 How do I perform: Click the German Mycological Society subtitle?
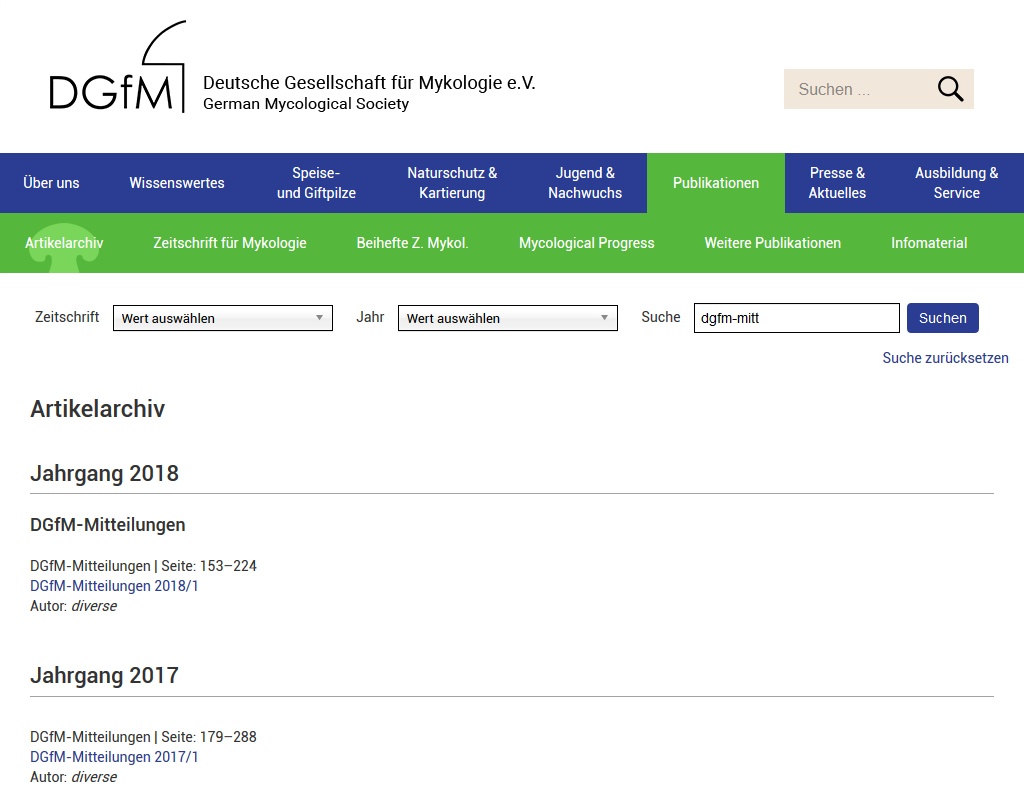[306, 104]
